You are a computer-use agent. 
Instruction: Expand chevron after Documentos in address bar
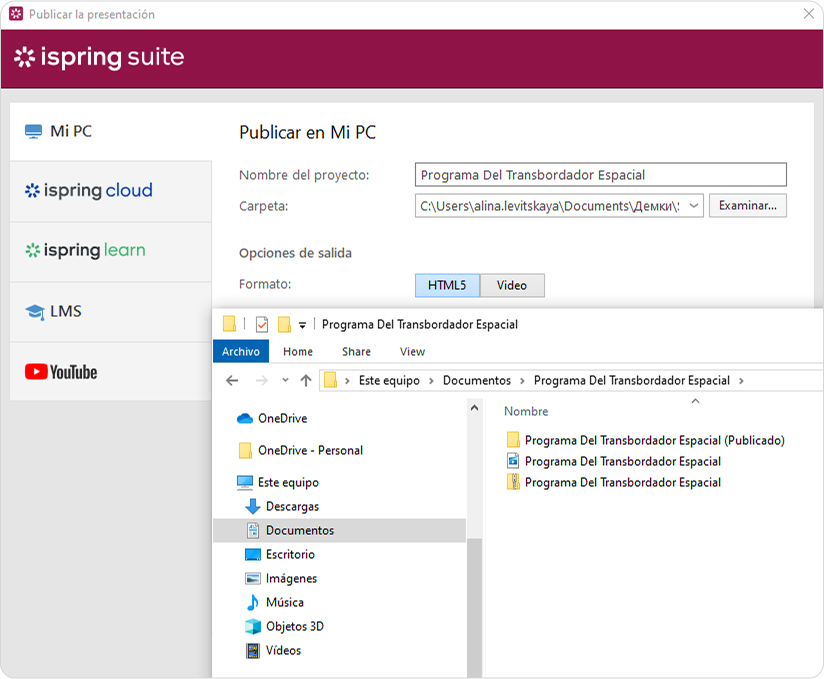pyautogui.click(x=522, y=381)
